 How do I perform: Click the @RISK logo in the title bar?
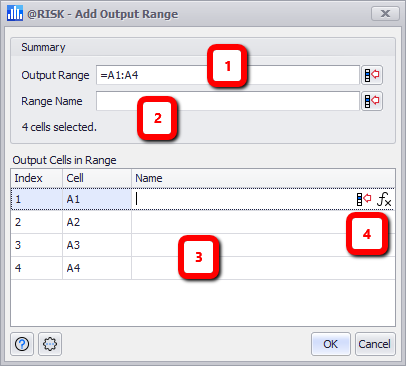coord(15,13)
